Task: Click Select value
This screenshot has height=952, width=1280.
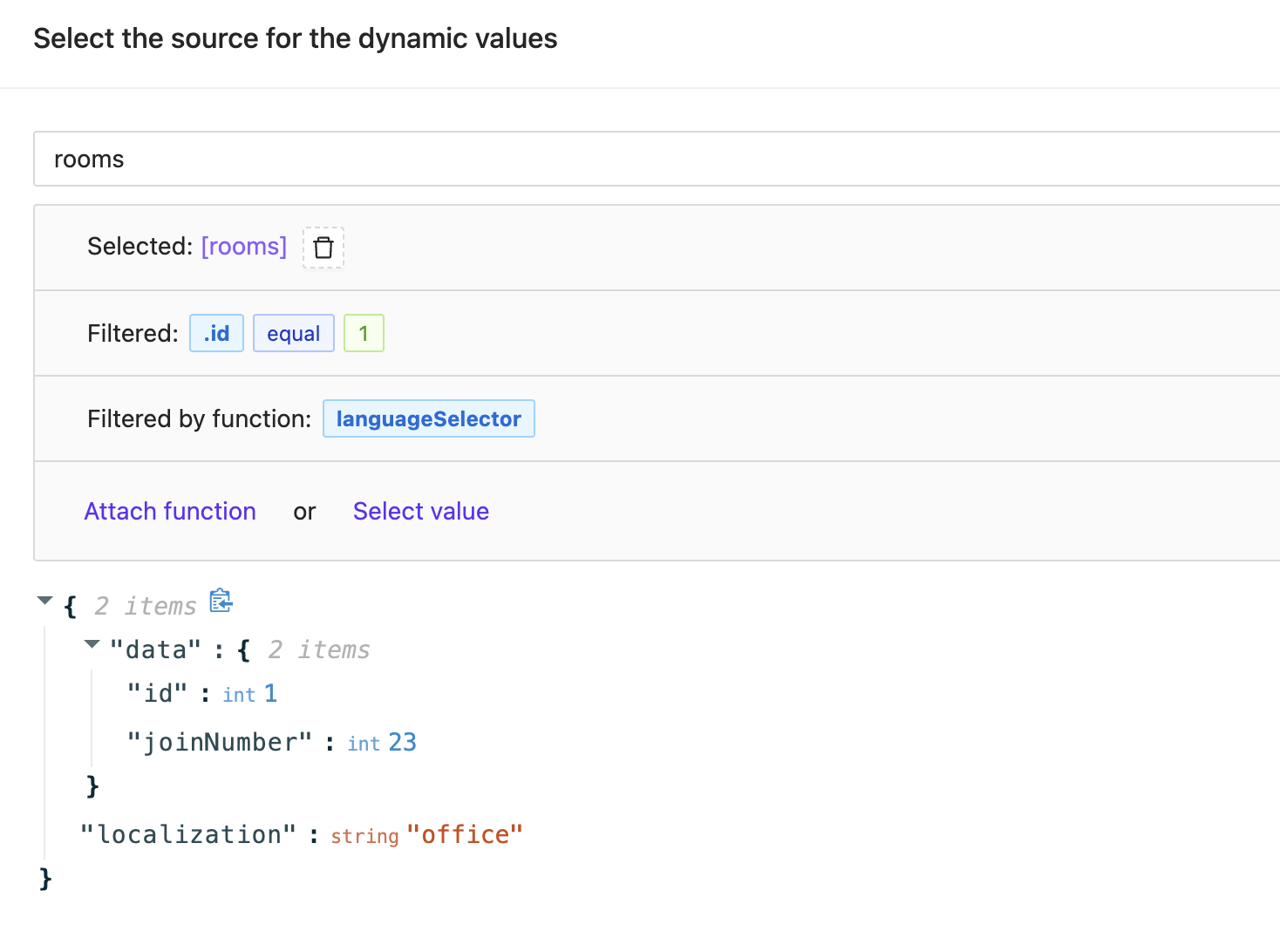Action: tap(420, 511)
